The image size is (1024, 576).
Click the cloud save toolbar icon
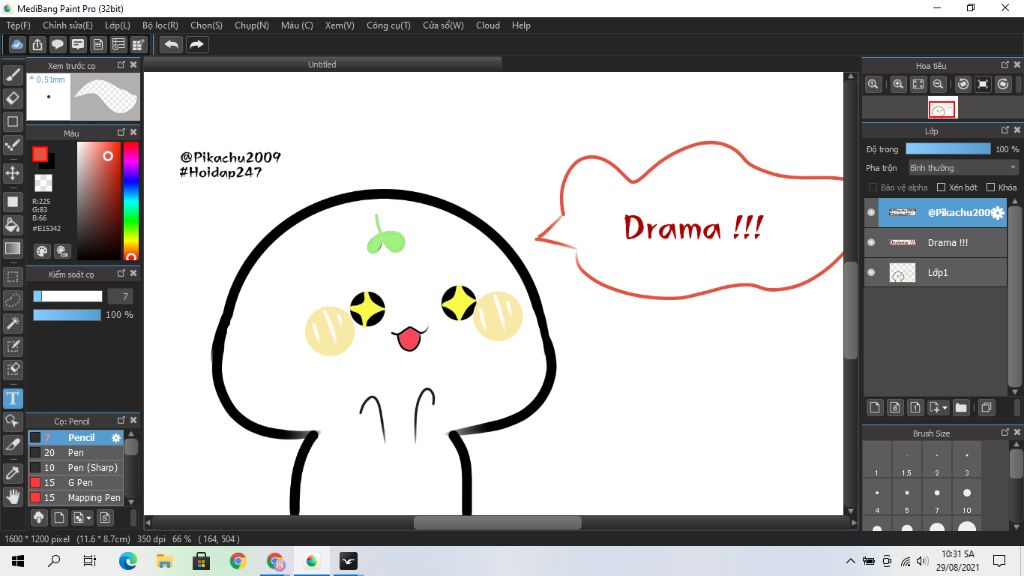point(17,44)
